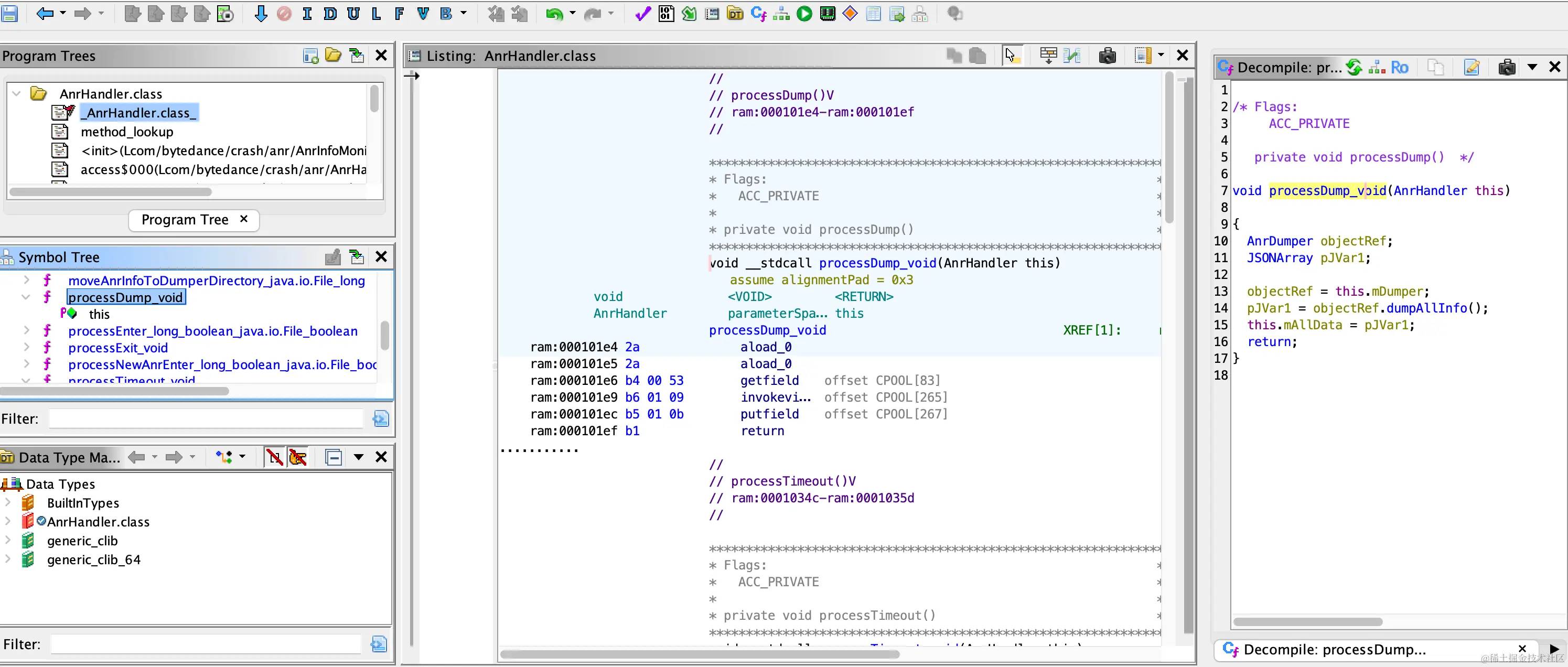Image resolution: width=1568 pixels, height=667 pixels.
Task: Open the bytes viewer 01 icon
Action: click(666, 14)
